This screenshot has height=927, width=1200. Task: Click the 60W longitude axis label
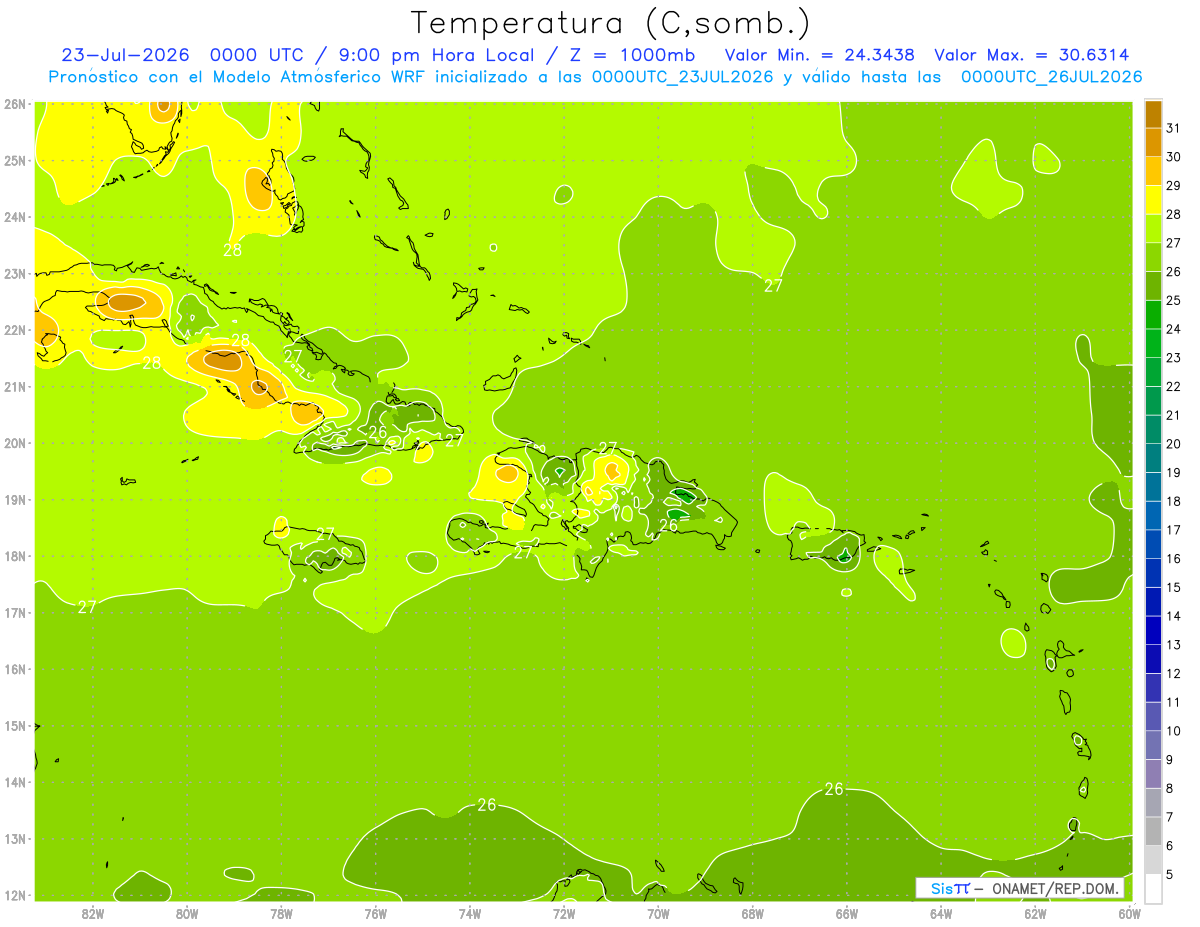(1130, 913)
